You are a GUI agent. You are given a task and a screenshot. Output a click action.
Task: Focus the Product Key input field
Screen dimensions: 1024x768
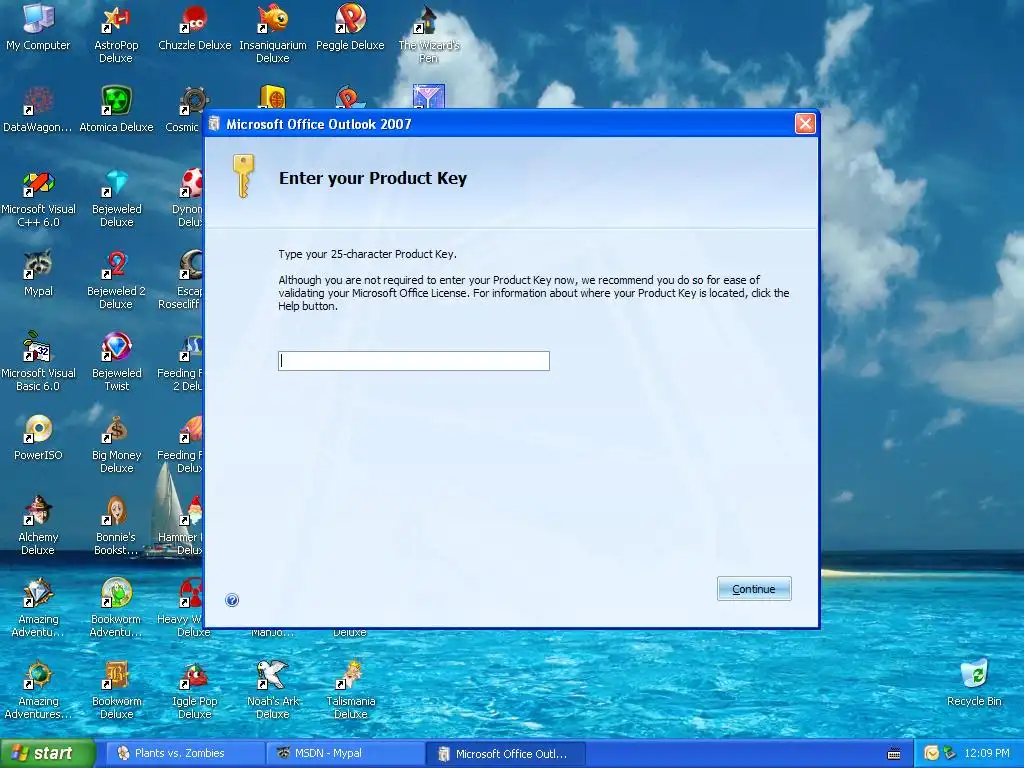pos(413,360)
